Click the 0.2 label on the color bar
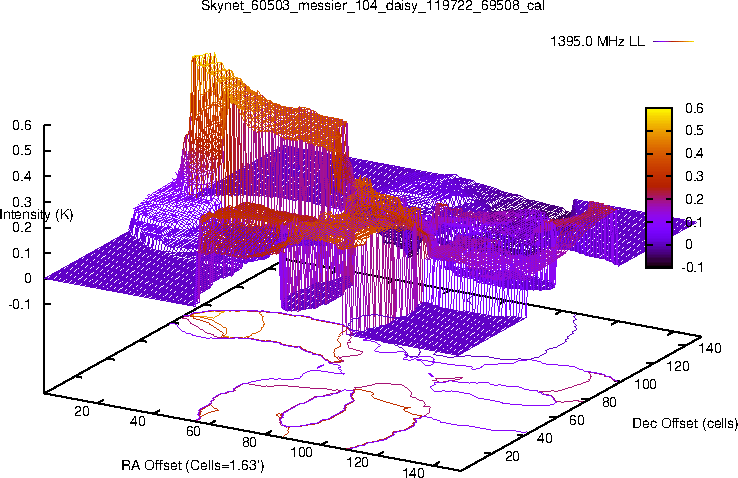Image resolution: width=738 pixels, height=478 pixels. pos(694,199)
